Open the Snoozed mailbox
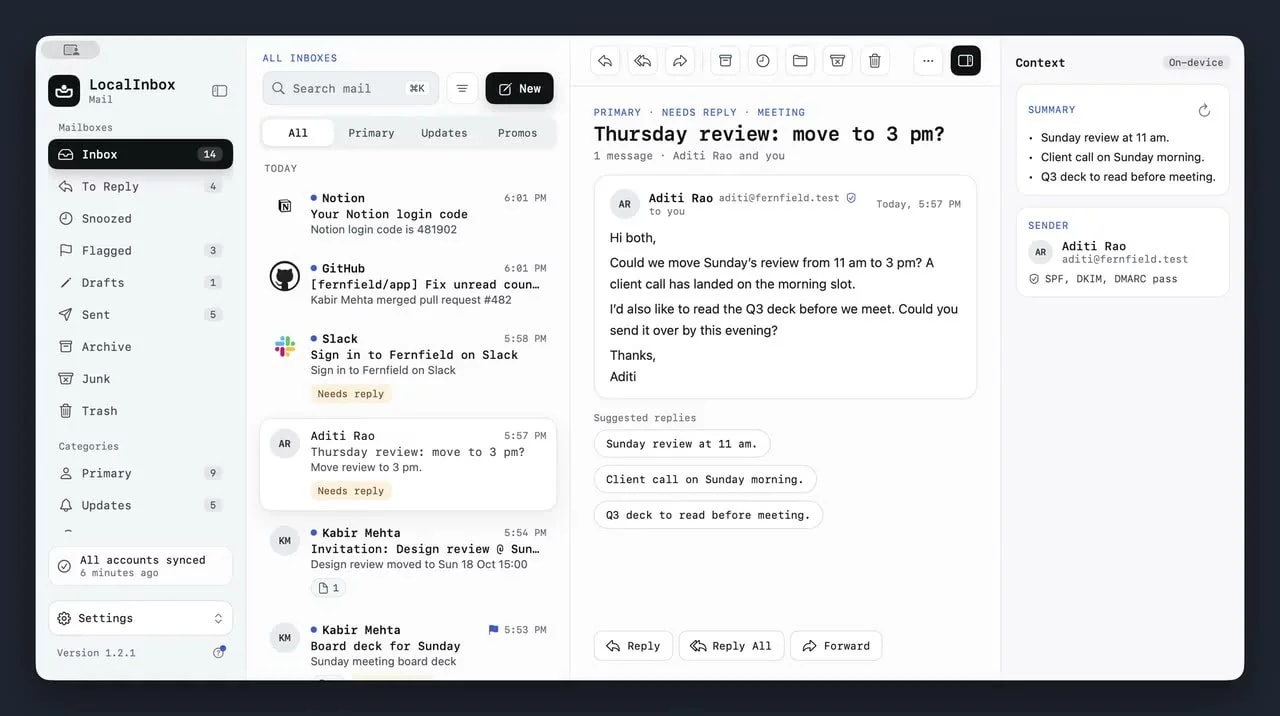 tap(140, 218)
